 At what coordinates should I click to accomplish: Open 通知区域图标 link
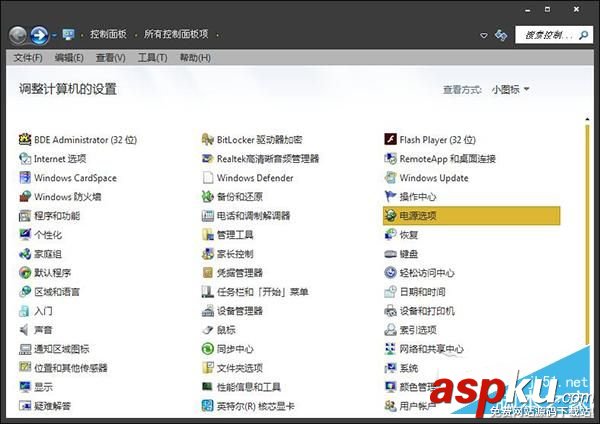click(x=62, y=349)
